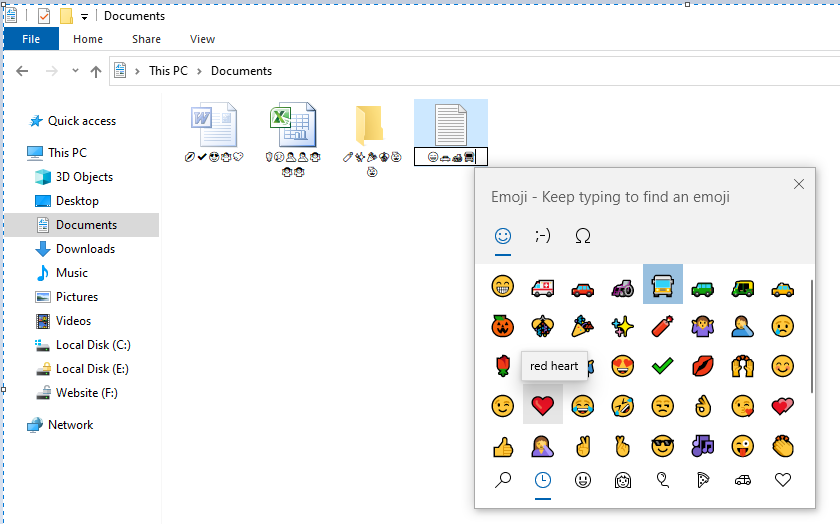Viewport: 840px width, 524px height.
Task: Expand Quick Access toolbar customize dropdown
Action: point(84,17)
